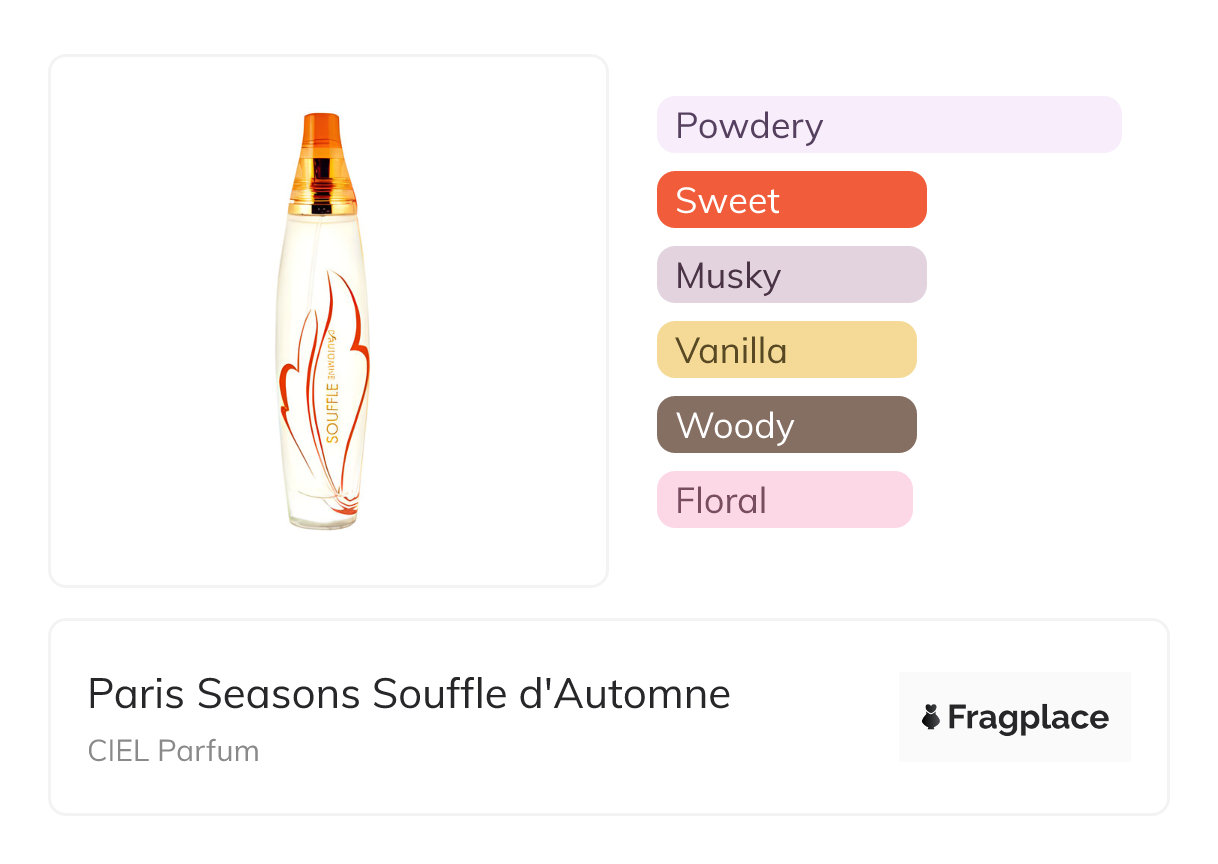This screenshot has height=864, width=1218.
Task: Select the orange Sweet accord bar
Action: click(791, 200)
